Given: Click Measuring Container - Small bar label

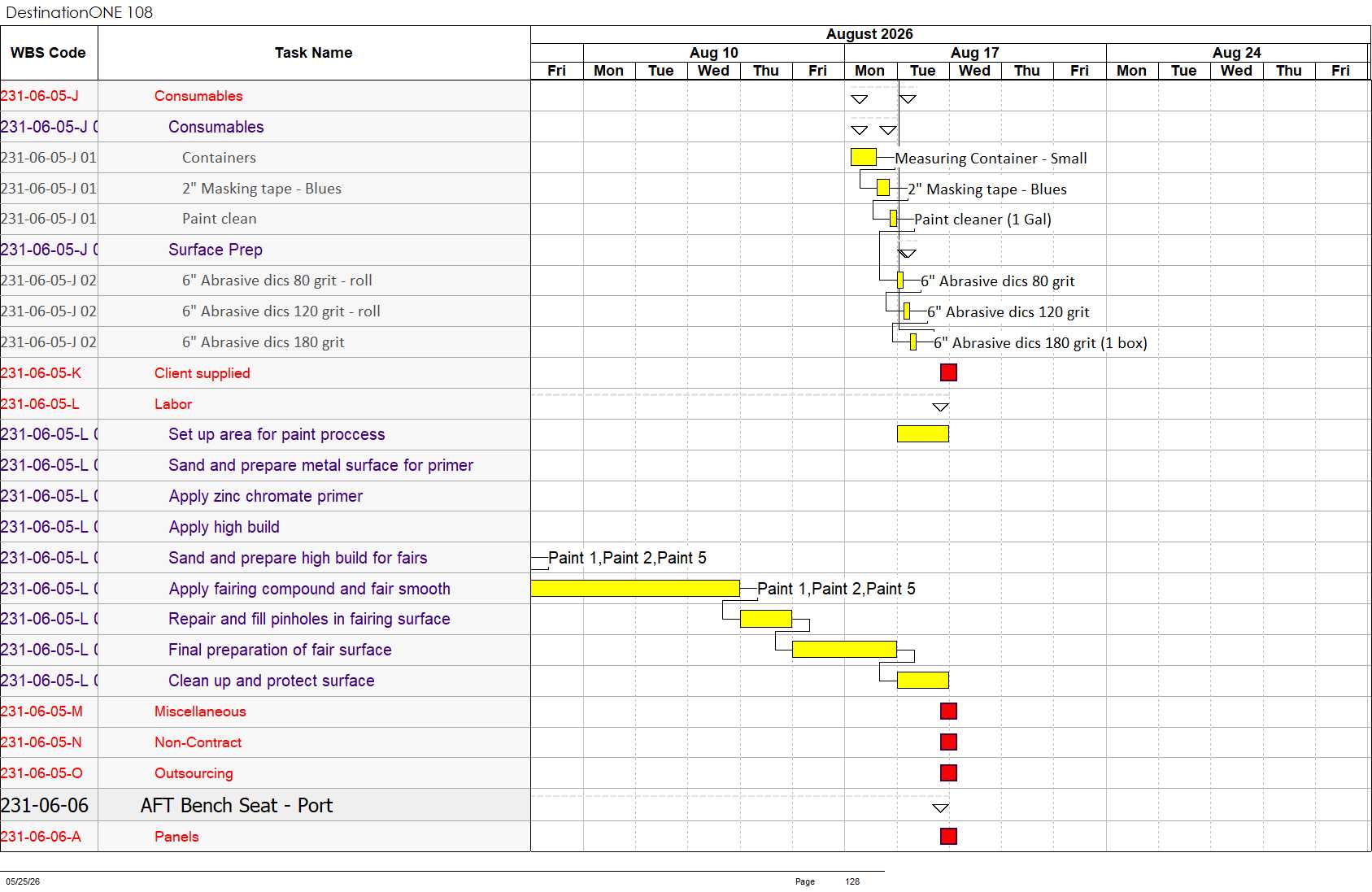Looking at the screenshot, I should tap(991, 159).
